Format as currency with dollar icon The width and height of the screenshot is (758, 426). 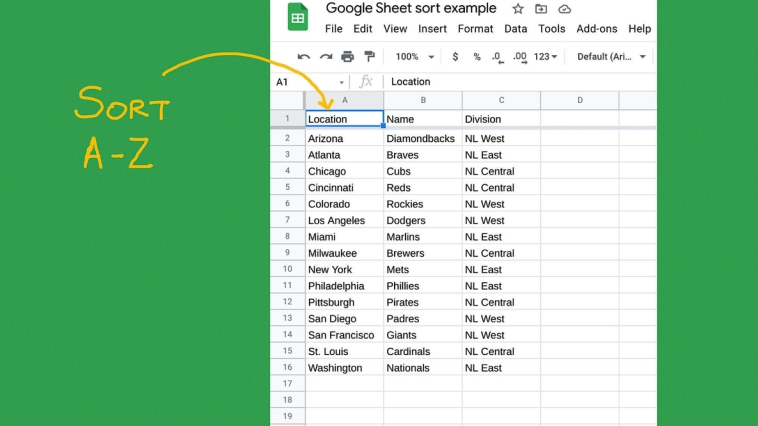point(456,57)
